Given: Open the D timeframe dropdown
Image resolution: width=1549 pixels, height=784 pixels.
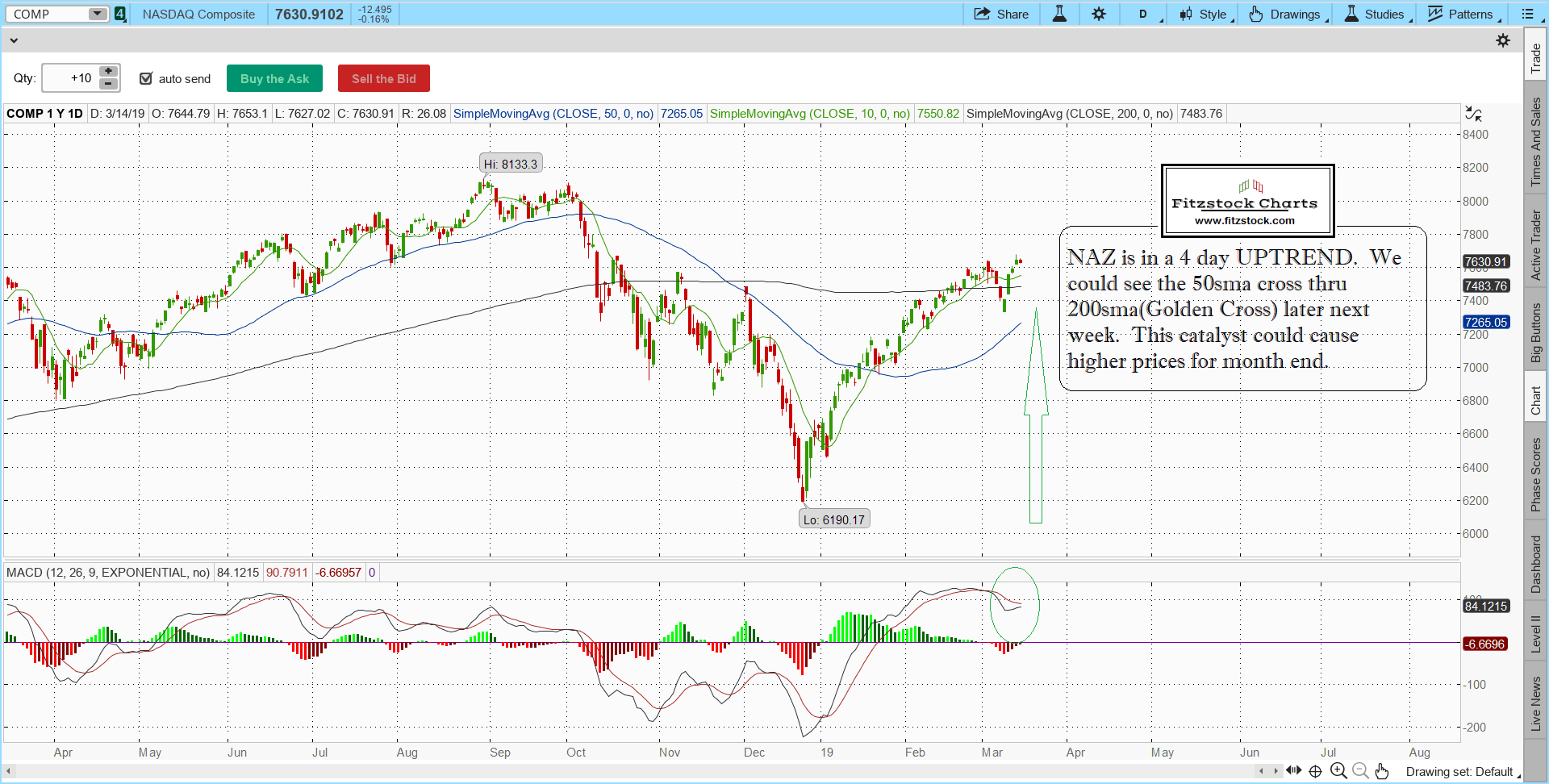Looking at the screenshot, I should (1144, 14).
